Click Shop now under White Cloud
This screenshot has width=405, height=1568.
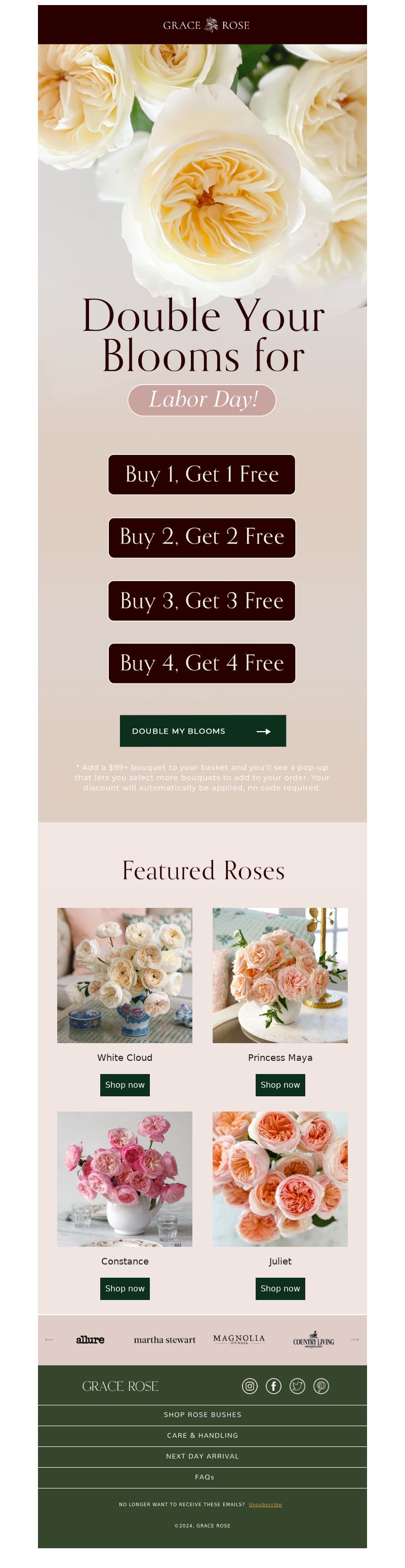(x=125, y=1085)
